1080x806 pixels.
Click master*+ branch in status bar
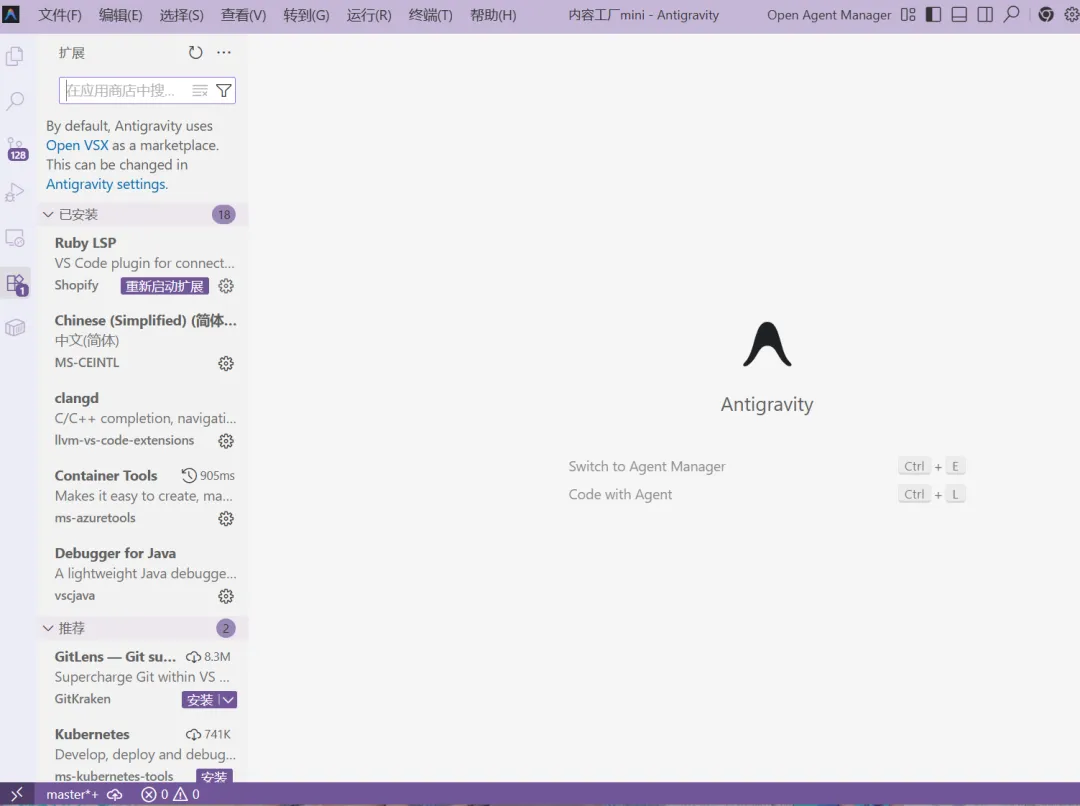[x=72, y=794]
